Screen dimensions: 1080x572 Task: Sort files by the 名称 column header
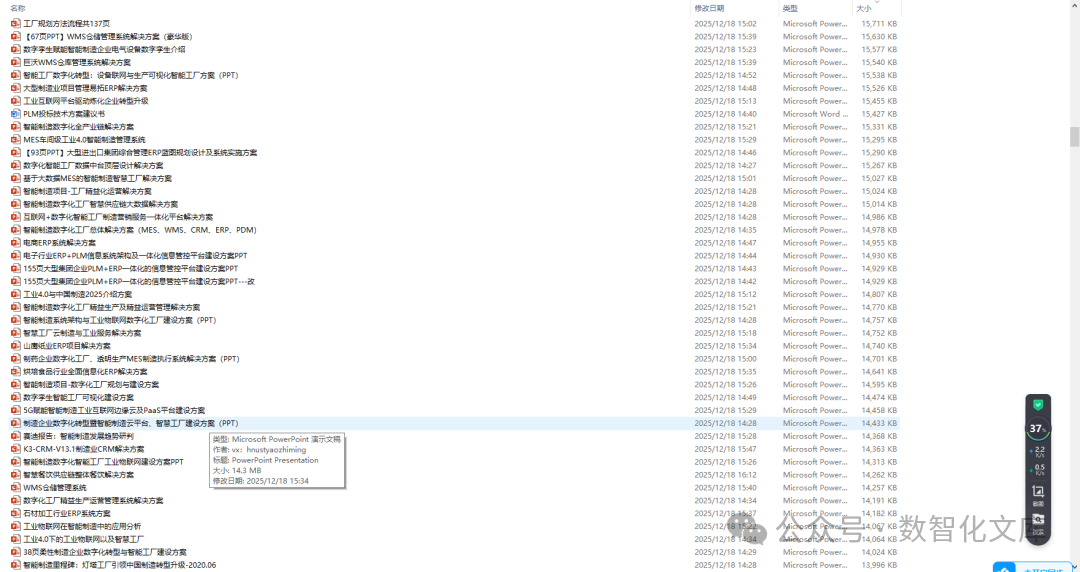[18, 8]
